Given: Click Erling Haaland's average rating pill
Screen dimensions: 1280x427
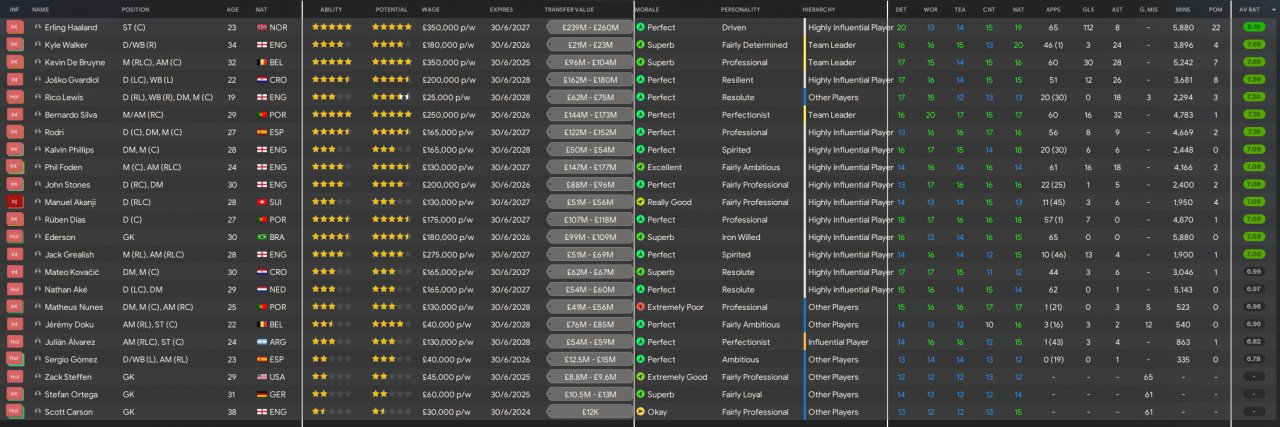Looking at the screenshot, I should (x=1253, y=27).
